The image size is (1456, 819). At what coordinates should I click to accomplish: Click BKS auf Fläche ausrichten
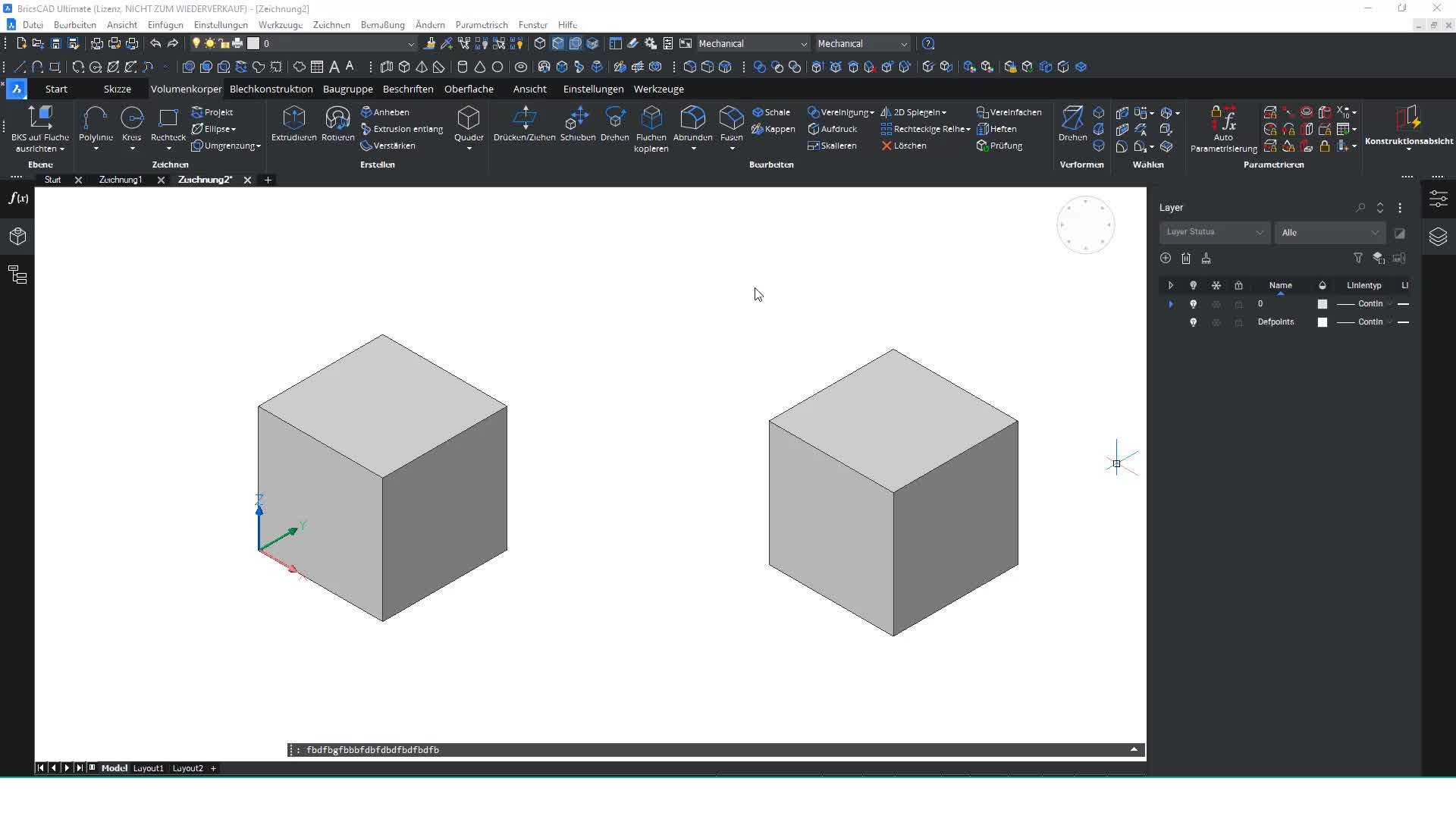[40, 129]
